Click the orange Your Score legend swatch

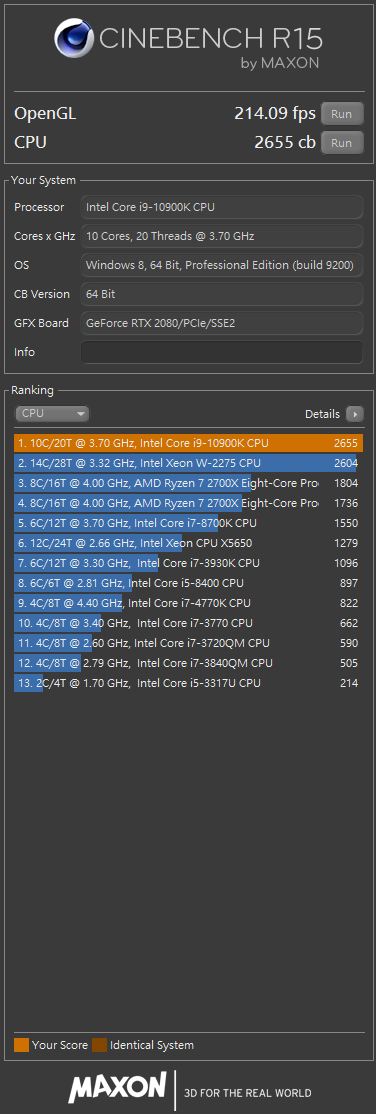point(21,1045)
